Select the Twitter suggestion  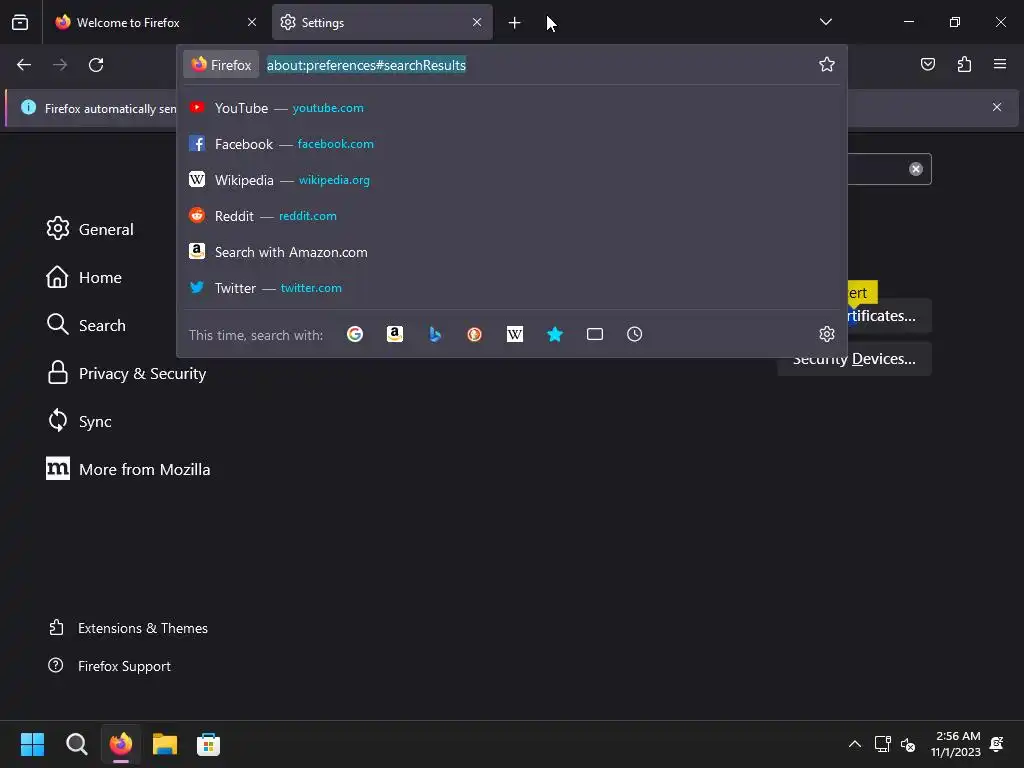click(x=512, y=288)
